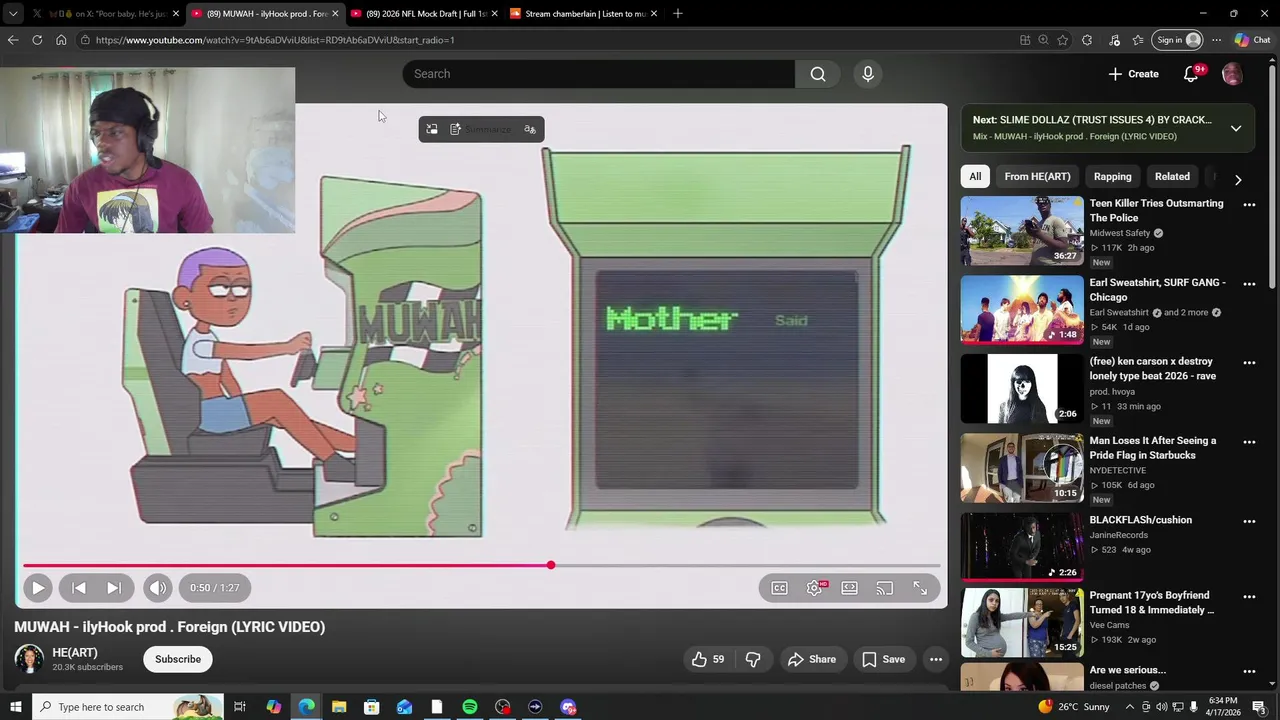Select the Related filter chip
1280x720 pixels.
tap(1172, 177)
